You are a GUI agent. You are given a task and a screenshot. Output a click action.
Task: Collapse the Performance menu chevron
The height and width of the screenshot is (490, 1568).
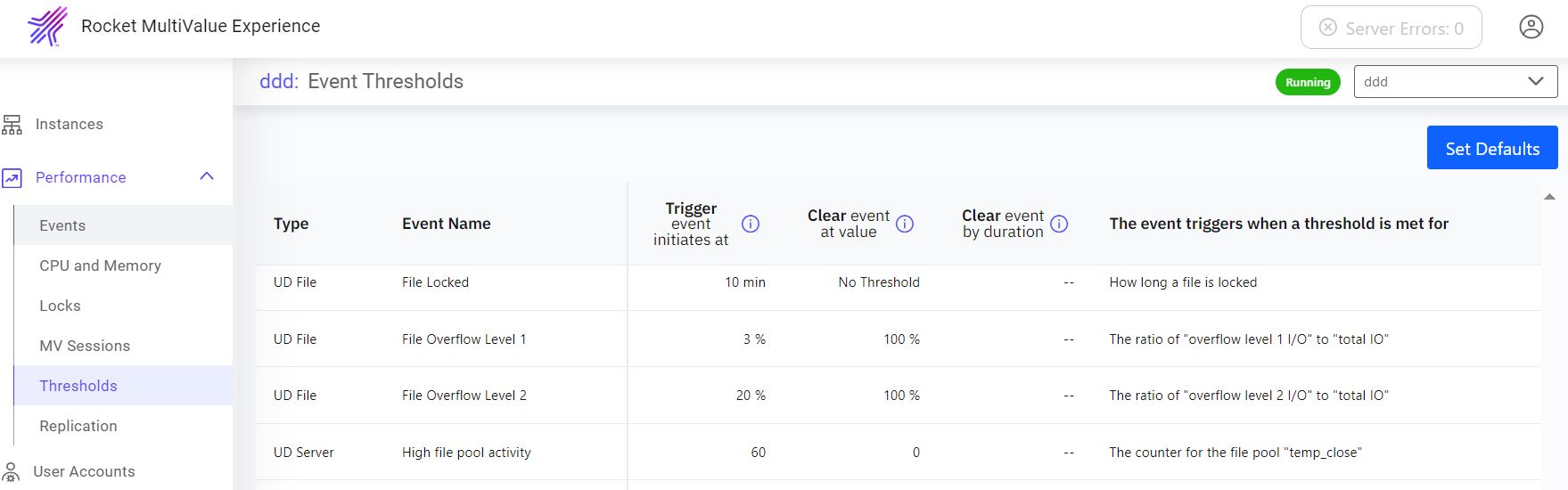tap(207, 176)
